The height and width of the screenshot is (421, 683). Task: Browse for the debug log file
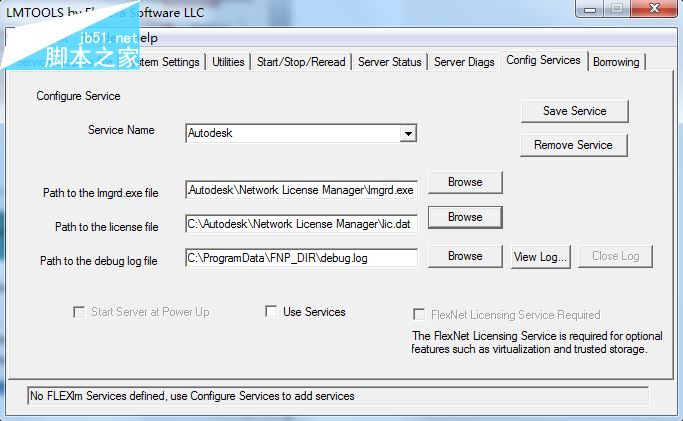465,256
